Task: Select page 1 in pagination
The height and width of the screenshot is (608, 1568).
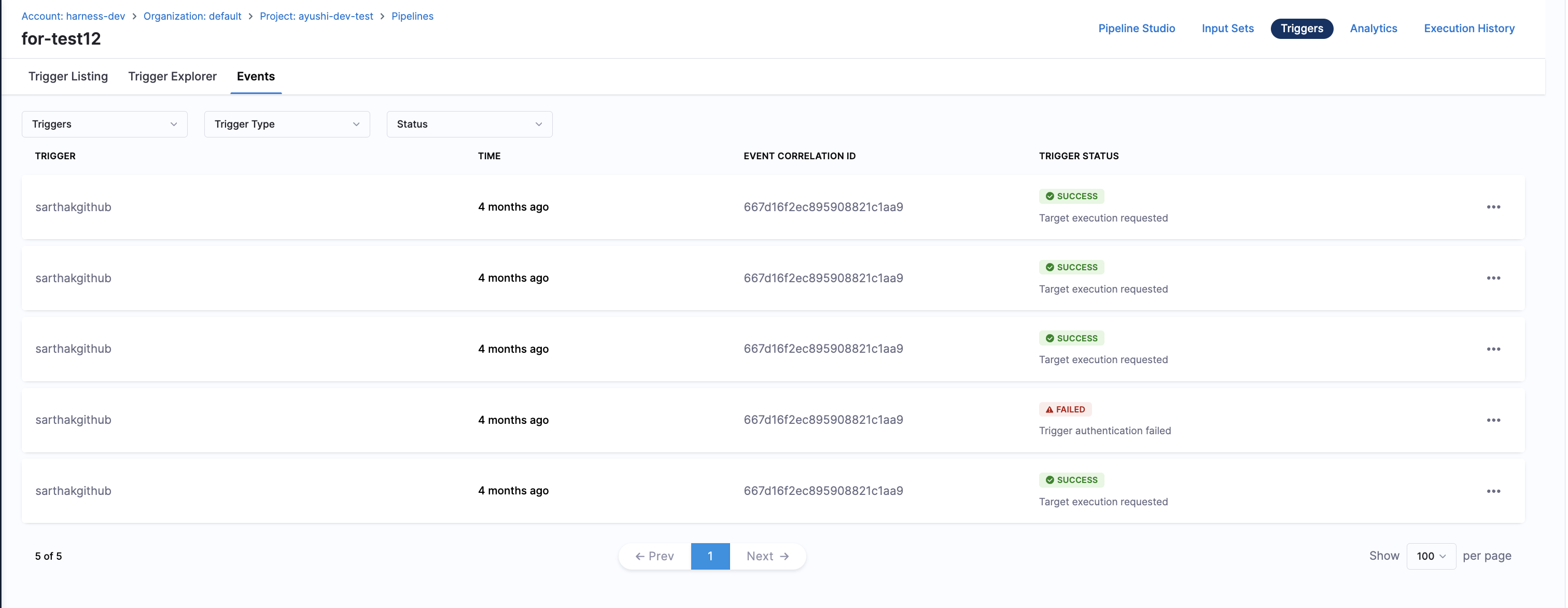Action: pos(710,556)
